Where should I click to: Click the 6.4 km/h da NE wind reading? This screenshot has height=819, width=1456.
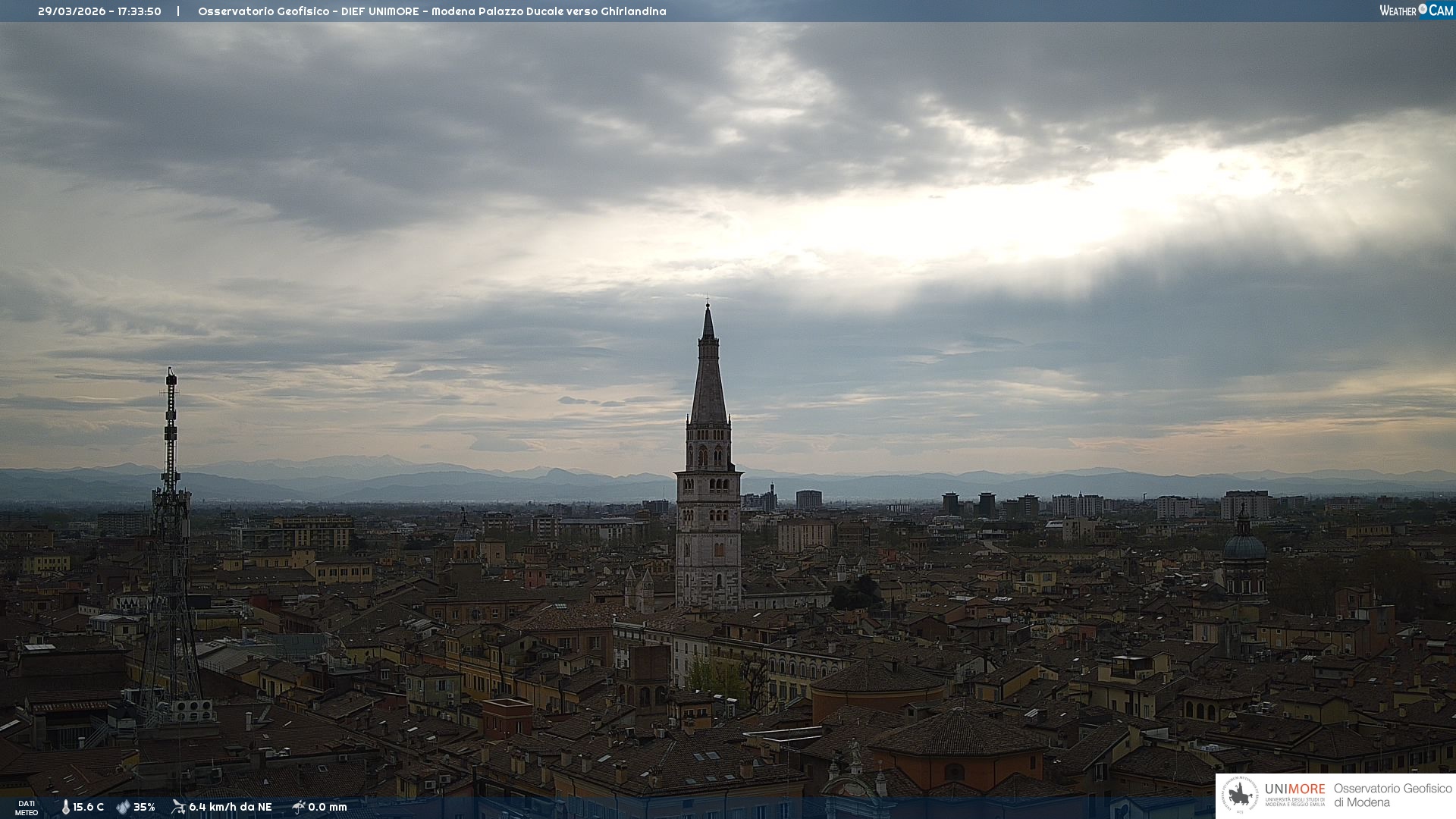point(230,807)
